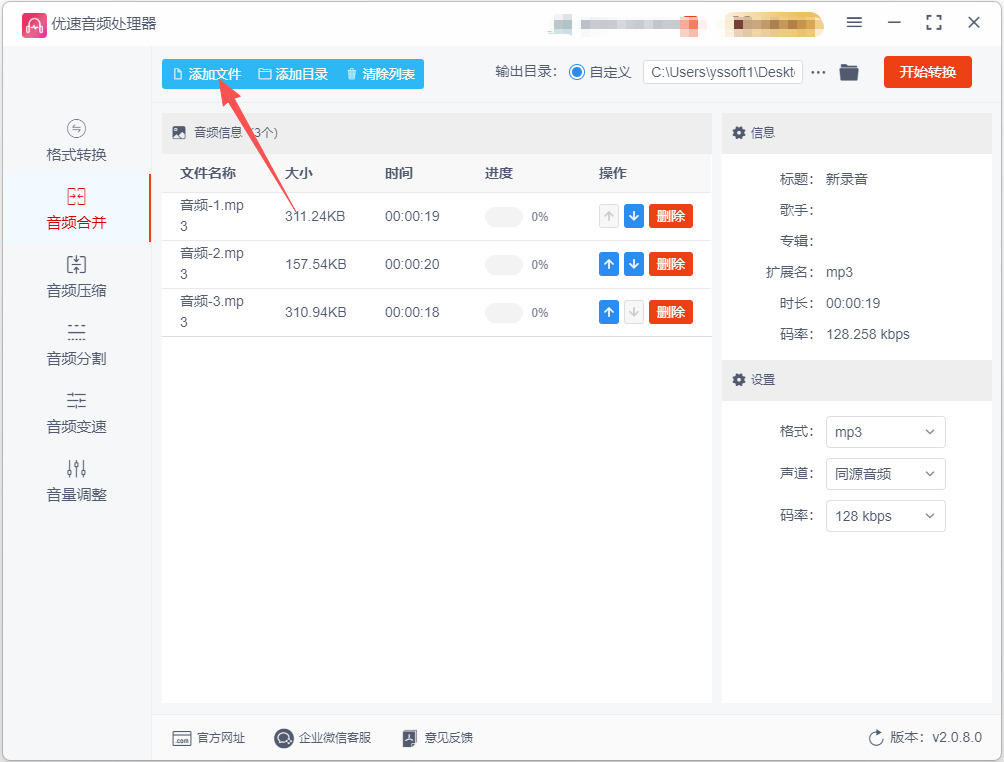Switch to 音频变速 speed change tool
Screen dimensions: 1004x762
coord(76,412)
